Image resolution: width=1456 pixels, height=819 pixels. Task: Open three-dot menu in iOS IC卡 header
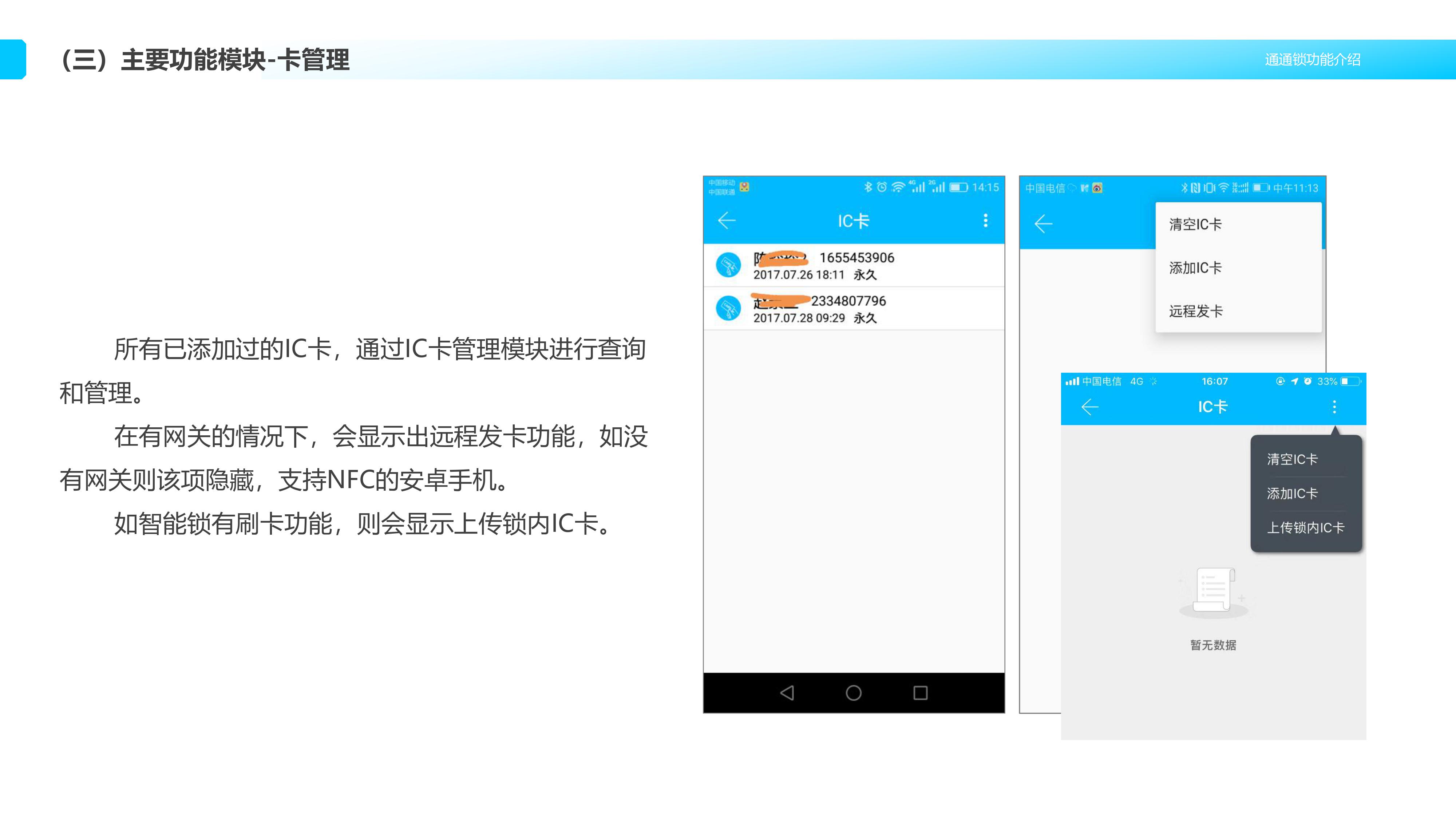click(x=1334, y=407)
